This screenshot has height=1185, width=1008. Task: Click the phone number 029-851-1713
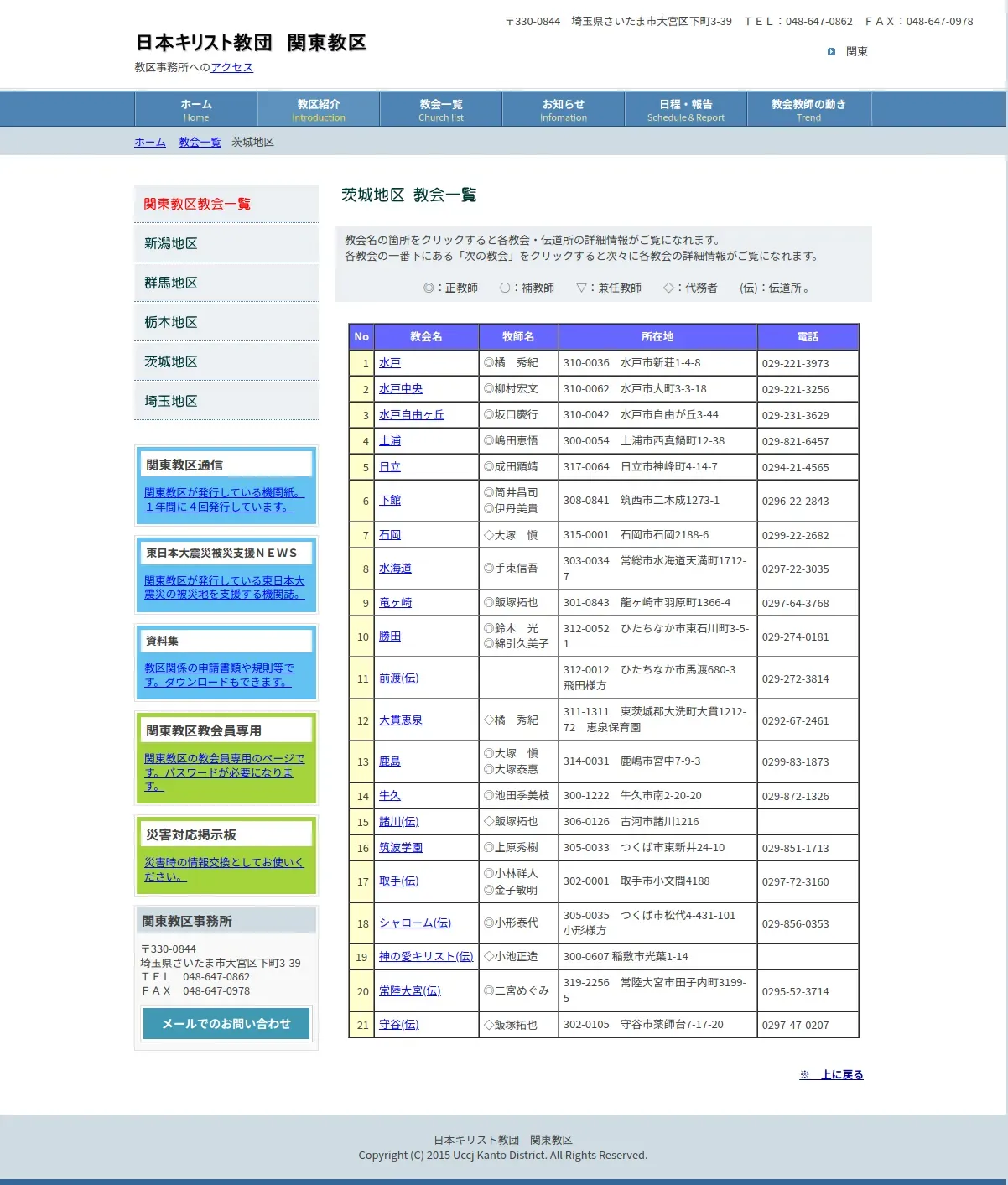tap(795, 849)
